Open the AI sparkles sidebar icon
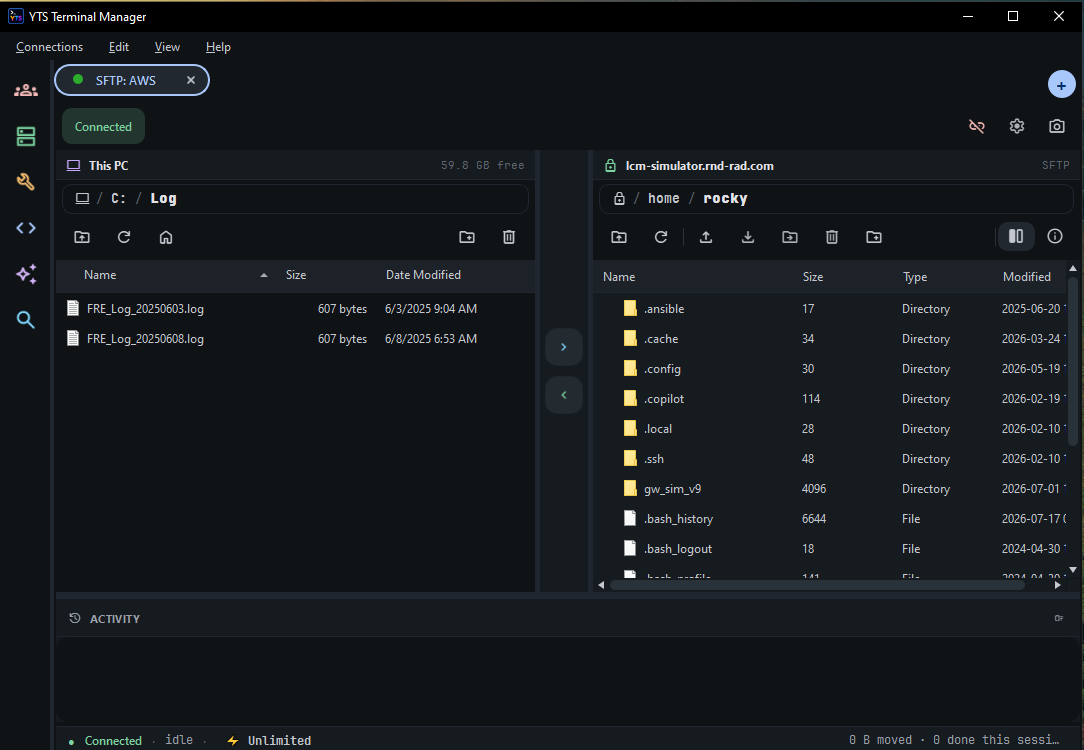Screen dimensions: 1084x750 26,274
